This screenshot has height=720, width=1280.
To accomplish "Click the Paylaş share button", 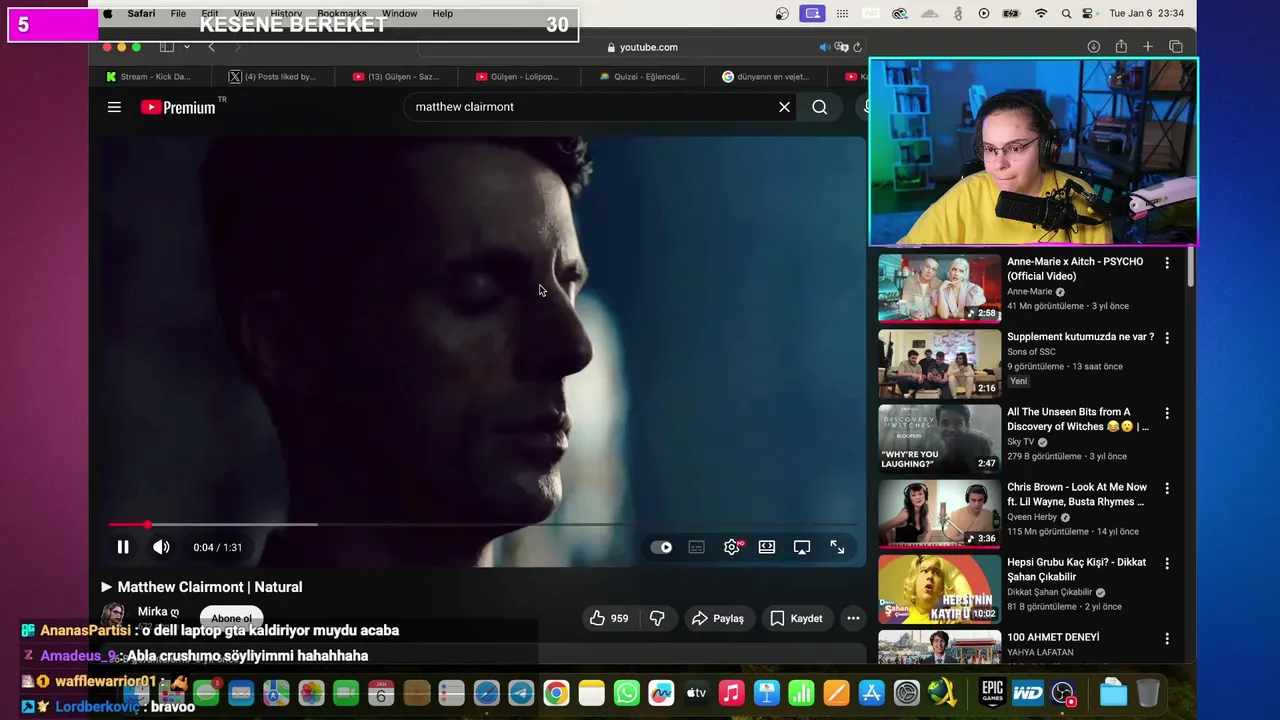I will pos(718,618).
